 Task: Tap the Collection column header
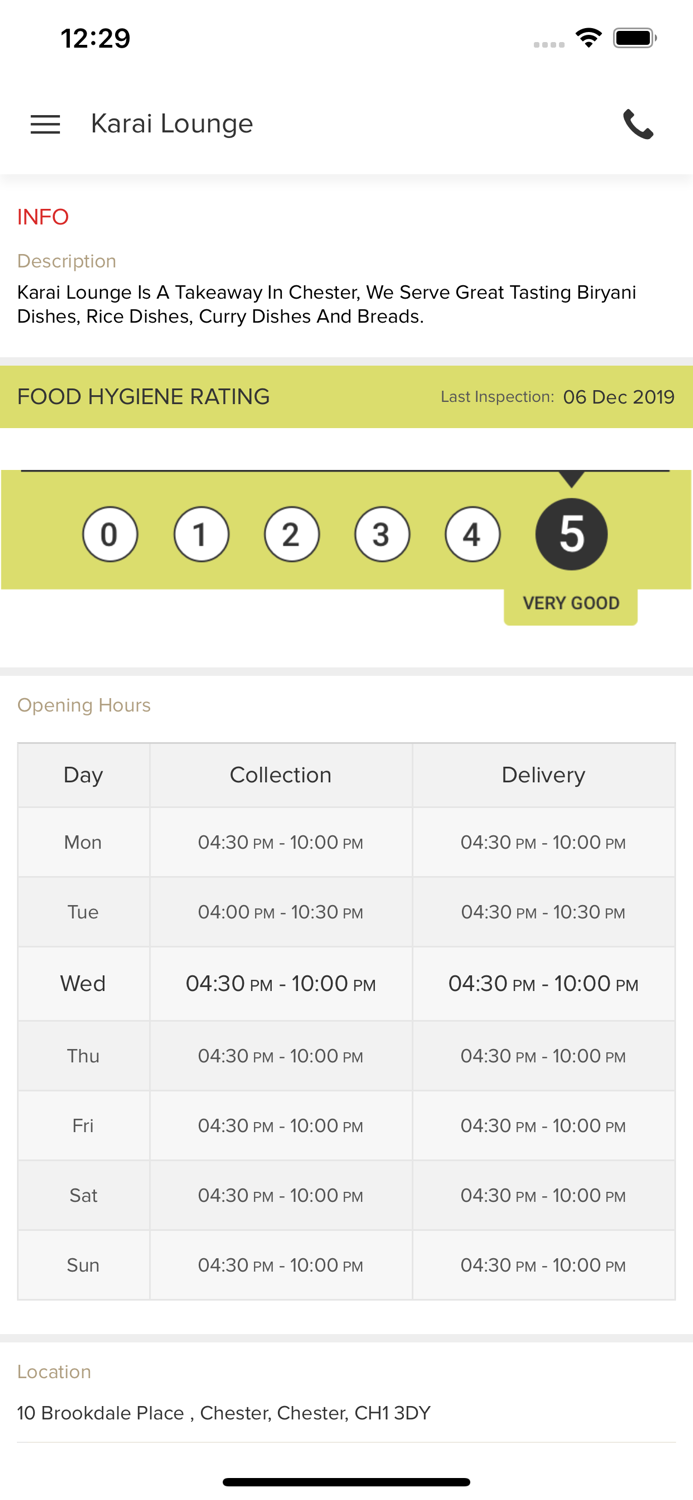[280, 775]
